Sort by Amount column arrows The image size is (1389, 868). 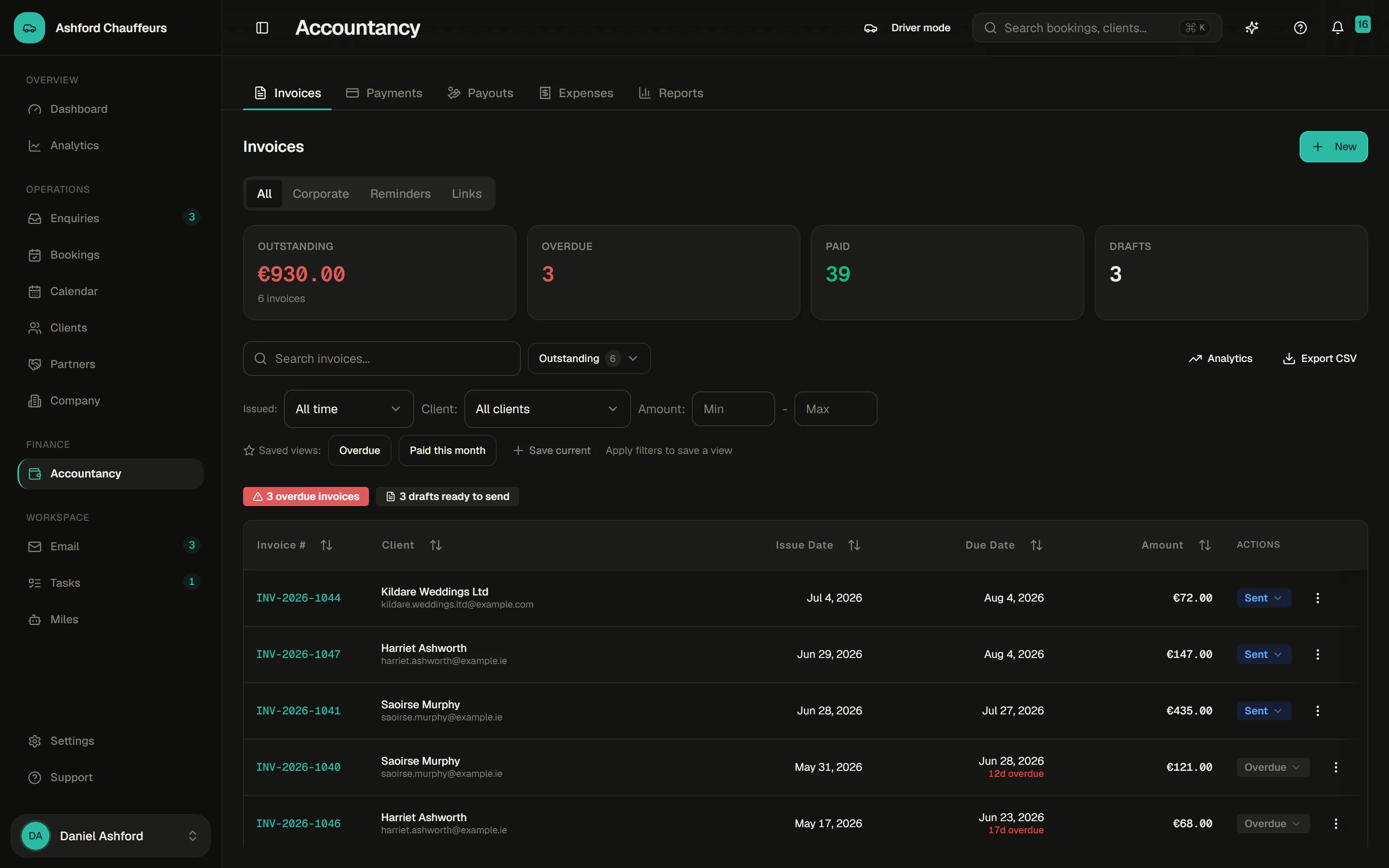(1205, 545)
